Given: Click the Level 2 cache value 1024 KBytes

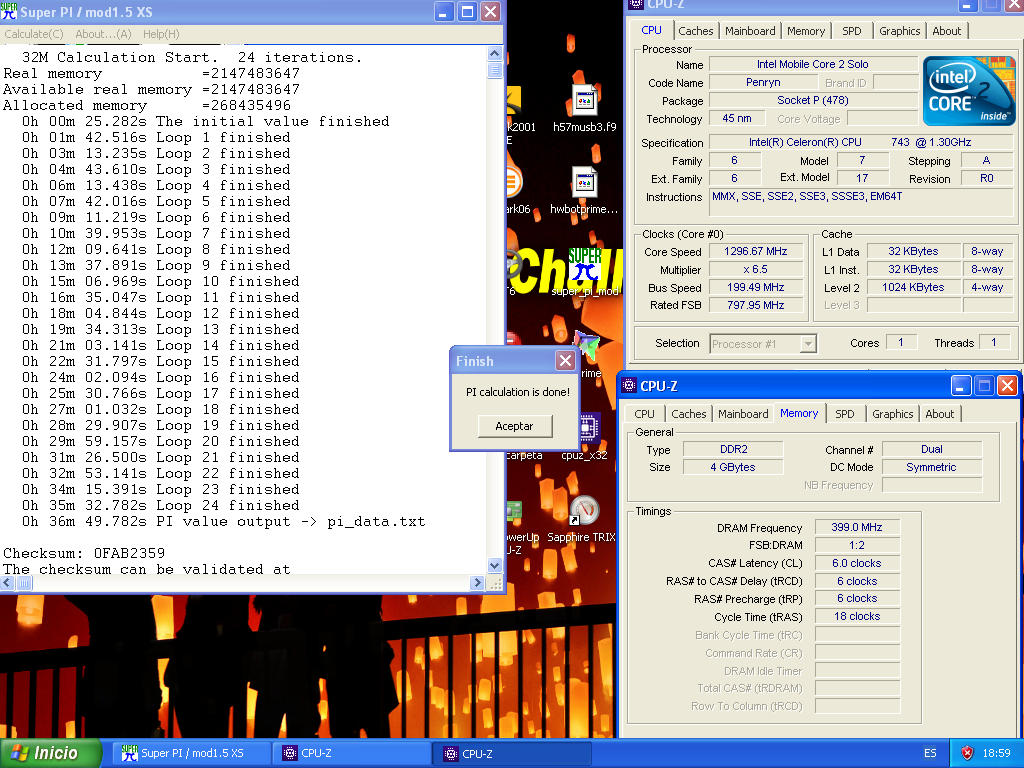Looking at the screenshot, I should (x=913, y=287).
